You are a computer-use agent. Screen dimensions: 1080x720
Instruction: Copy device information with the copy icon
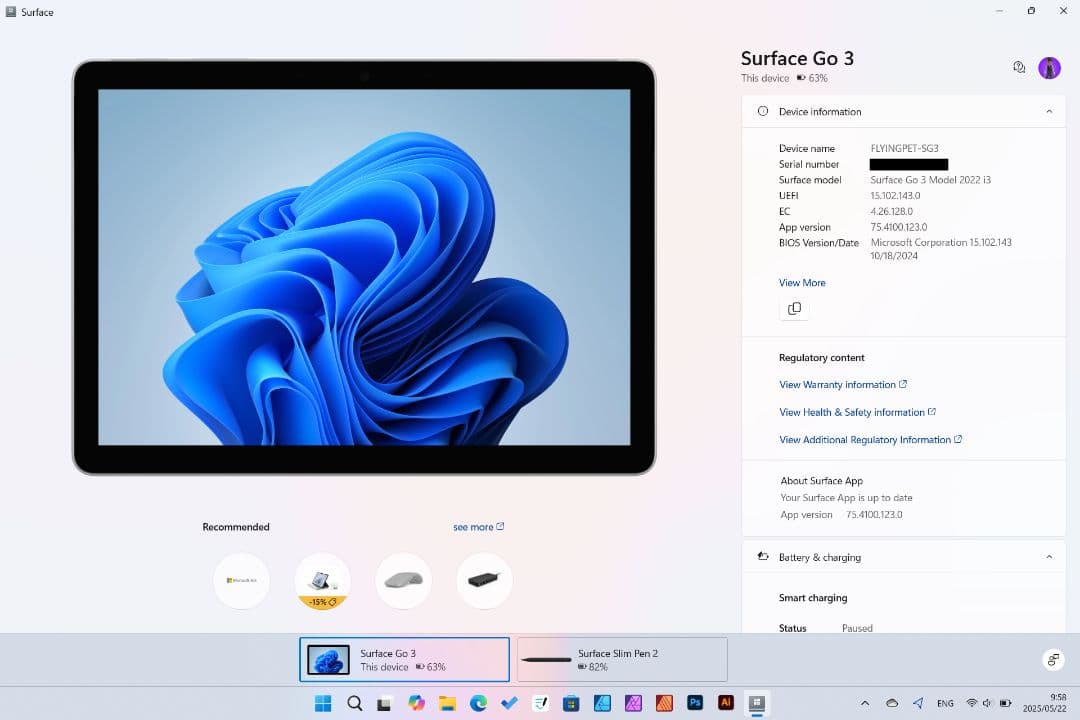click(x=794, y=309)
